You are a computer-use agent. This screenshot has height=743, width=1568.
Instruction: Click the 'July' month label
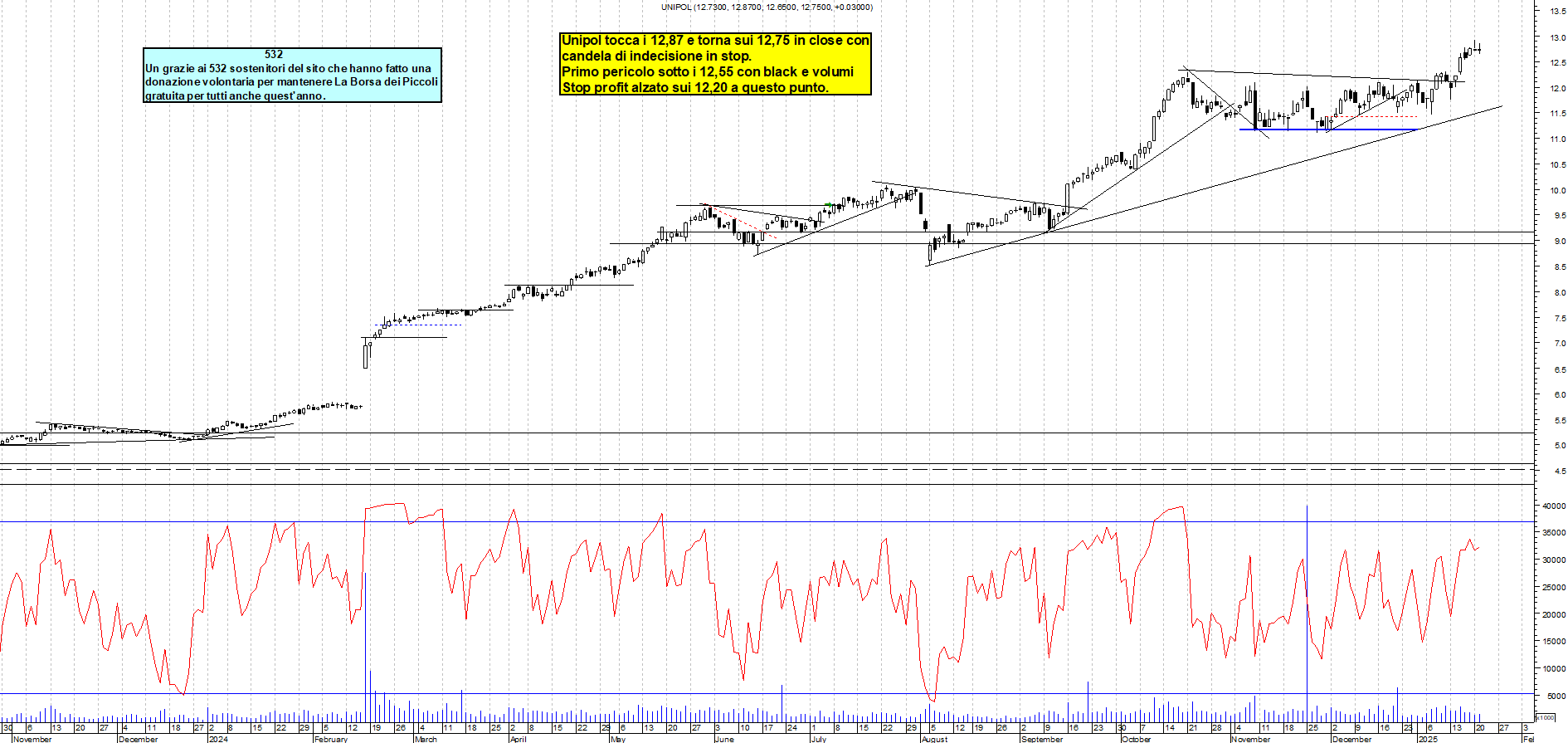pyautogui.click(x=819, y=739)
